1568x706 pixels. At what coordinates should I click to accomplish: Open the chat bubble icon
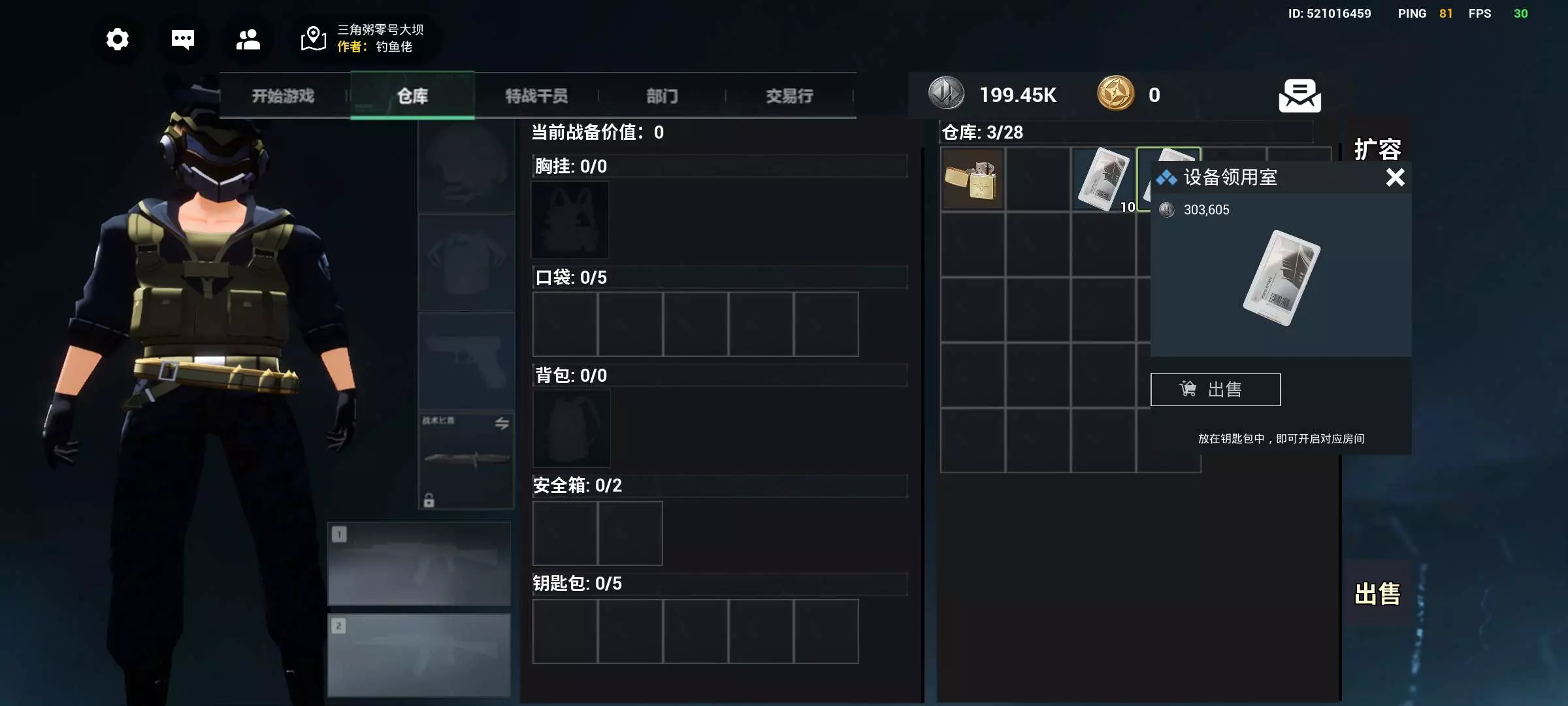pyautogui.click(x=182, y=39)
